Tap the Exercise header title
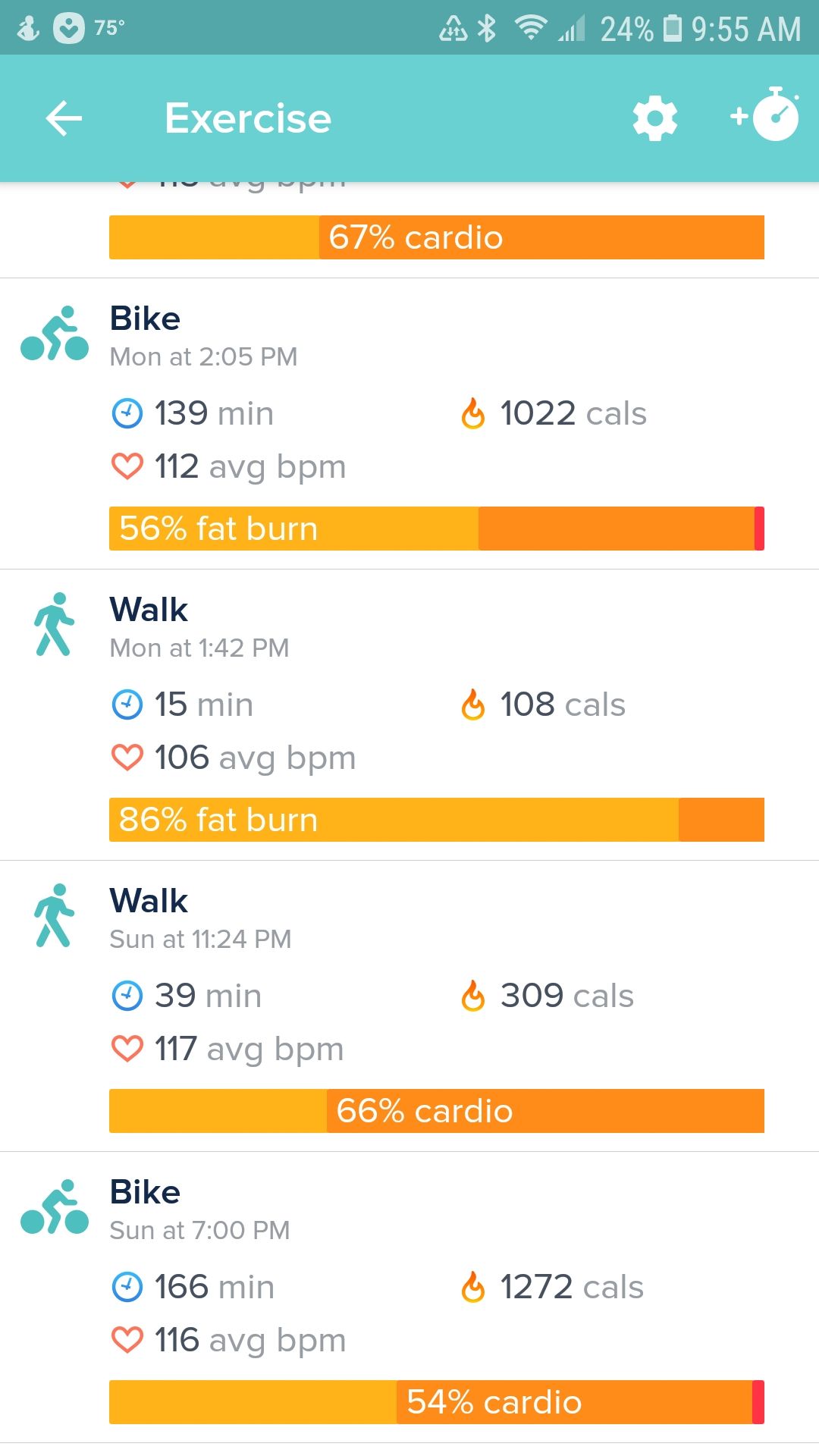Image resolution: width=819 pixels, height=1456 pixels. point(248,118)
